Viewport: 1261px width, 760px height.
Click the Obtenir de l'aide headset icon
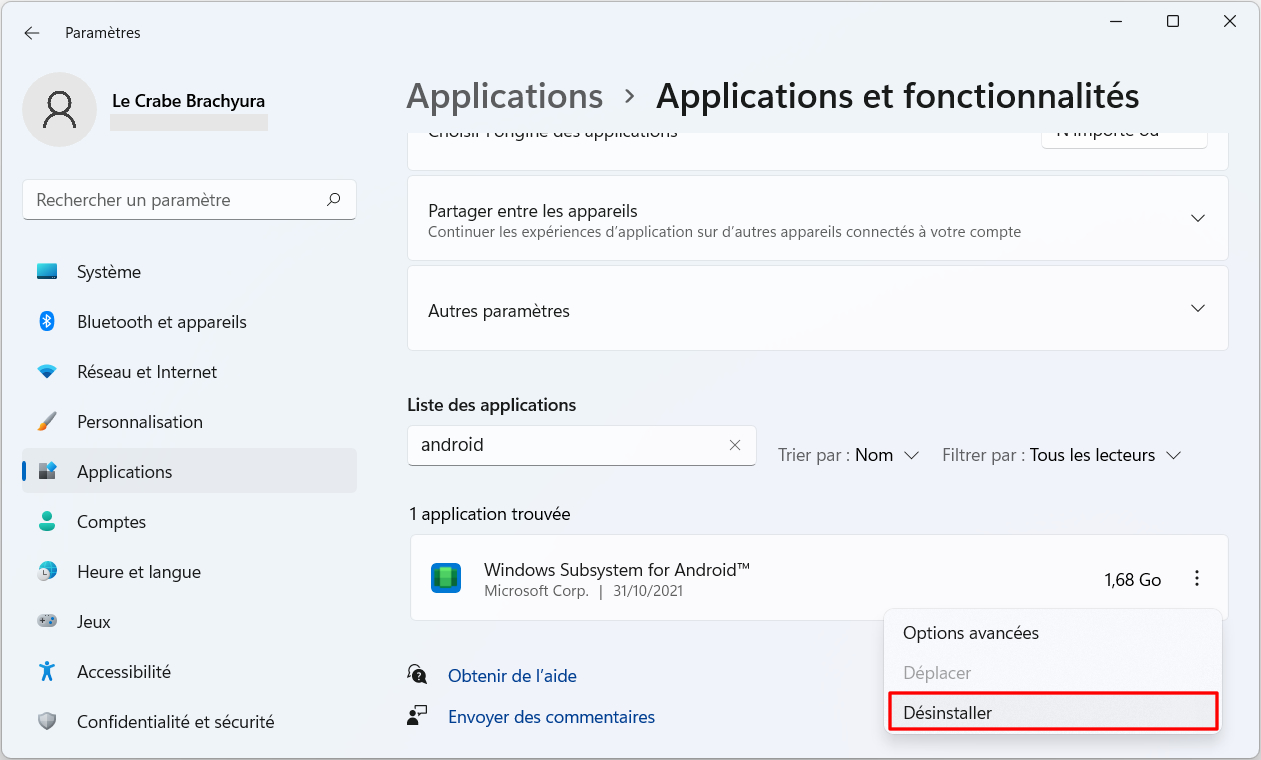click(x=418, y=674)
